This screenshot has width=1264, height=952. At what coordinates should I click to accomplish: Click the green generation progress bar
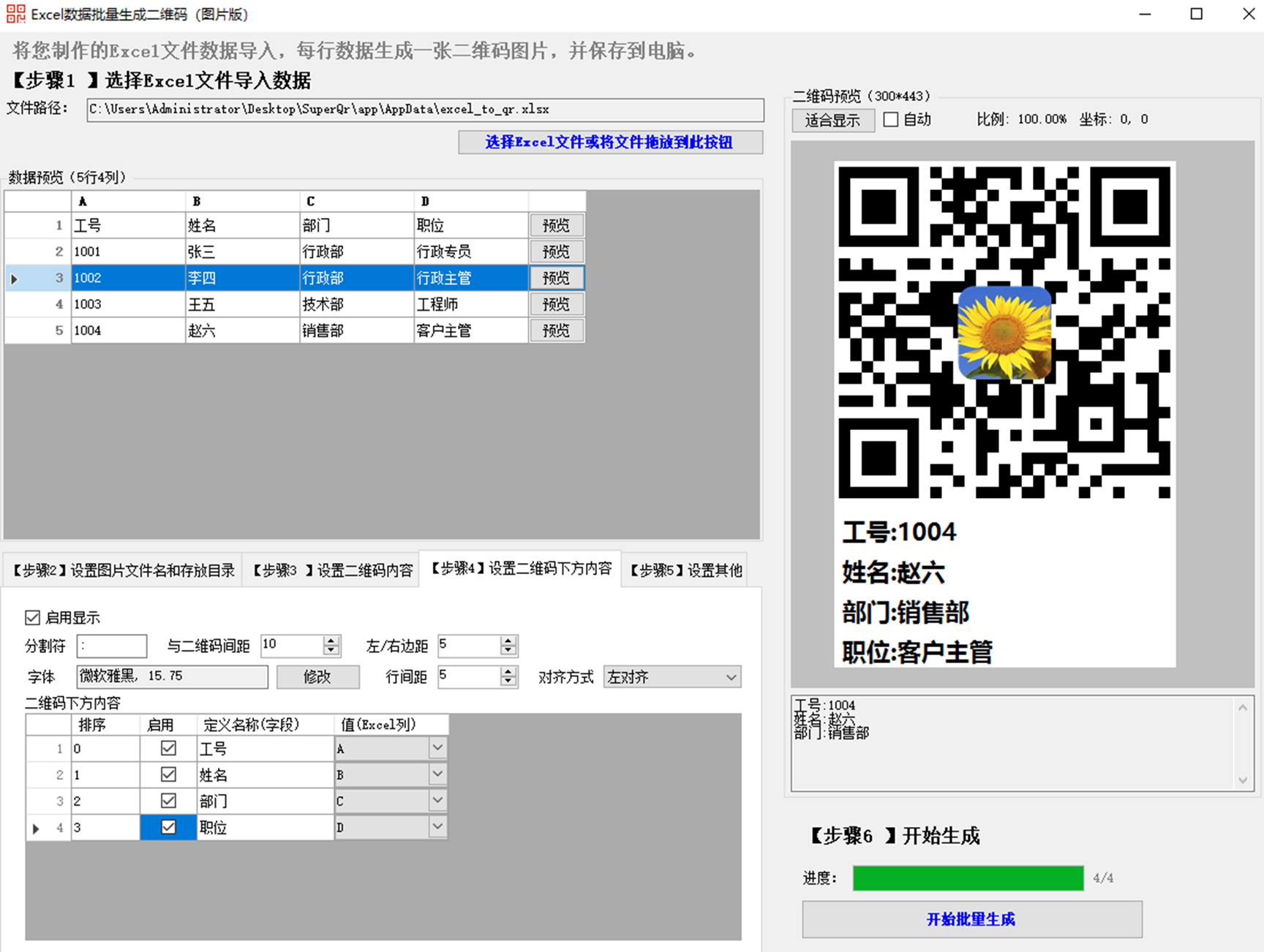(968, 878)
